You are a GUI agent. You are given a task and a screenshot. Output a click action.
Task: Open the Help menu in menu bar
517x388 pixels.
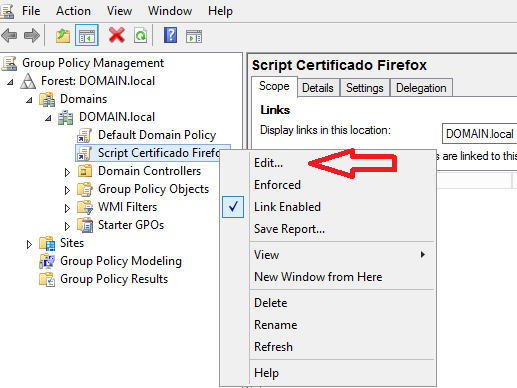coord(220,11)
